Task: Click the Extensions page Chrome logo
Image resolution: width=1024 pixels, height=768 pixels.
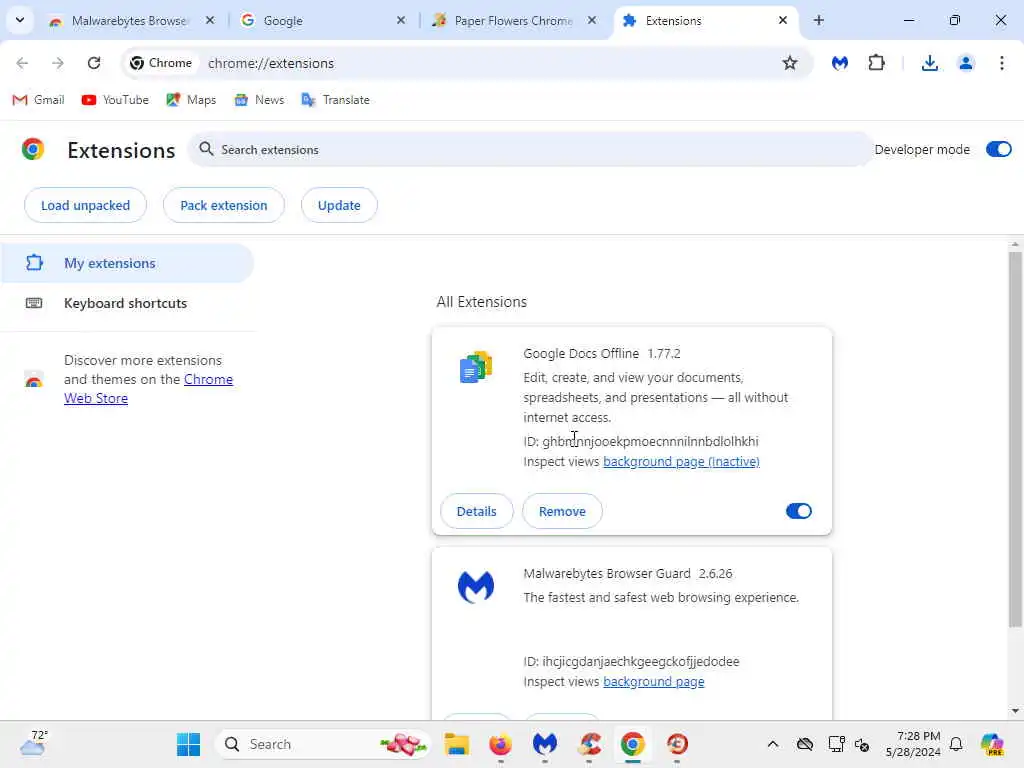Action: 33,150
